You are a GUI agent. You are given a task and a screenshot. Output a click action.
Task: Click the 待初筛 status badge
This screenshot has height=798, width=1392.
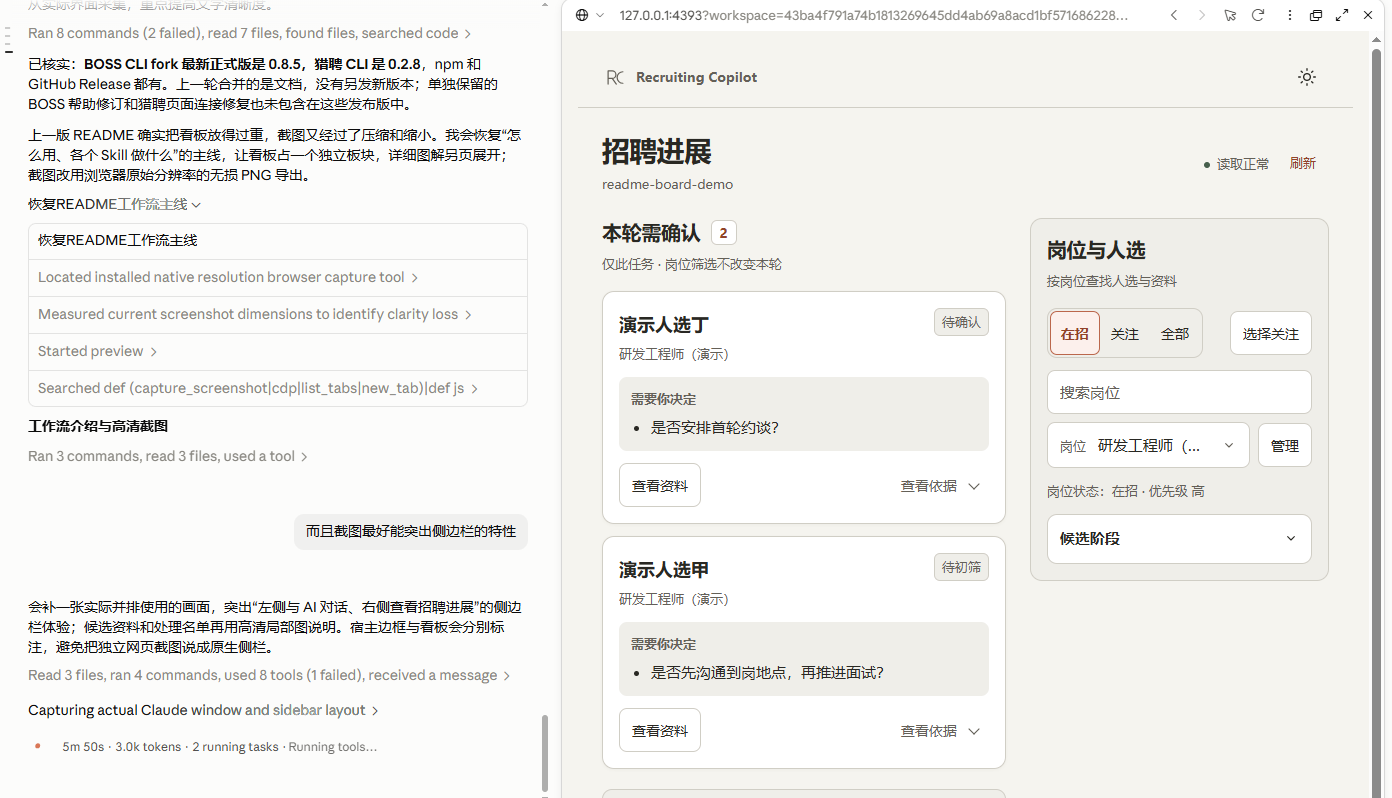[x=961, y=567]
